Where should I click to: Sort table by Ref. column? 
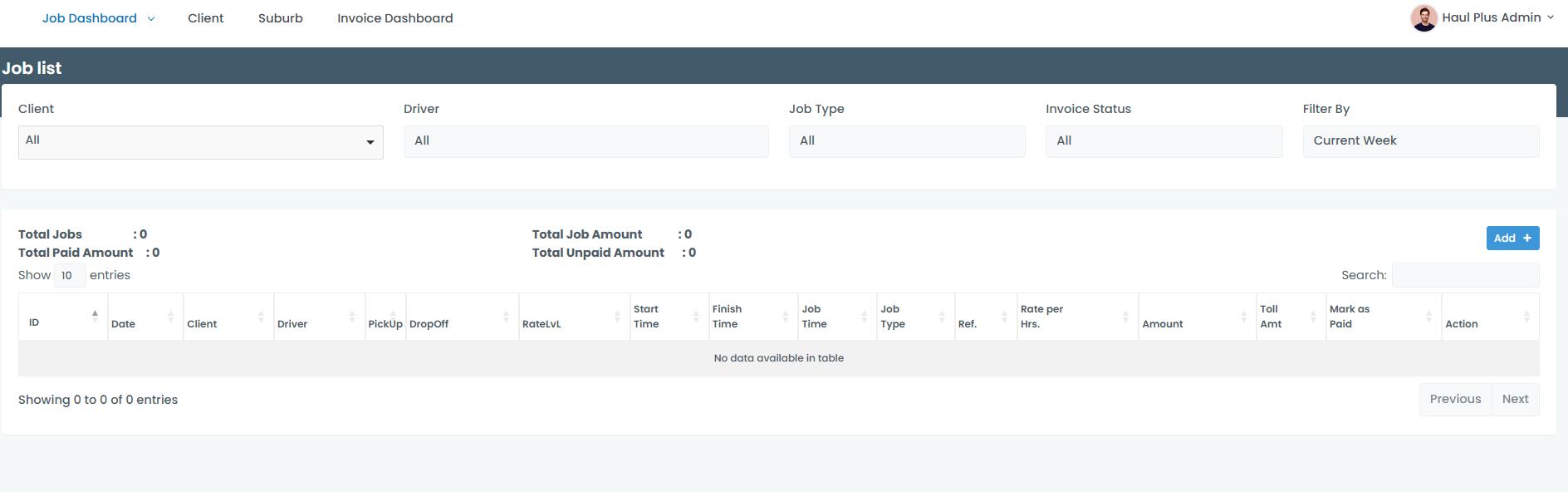point(986,317)
